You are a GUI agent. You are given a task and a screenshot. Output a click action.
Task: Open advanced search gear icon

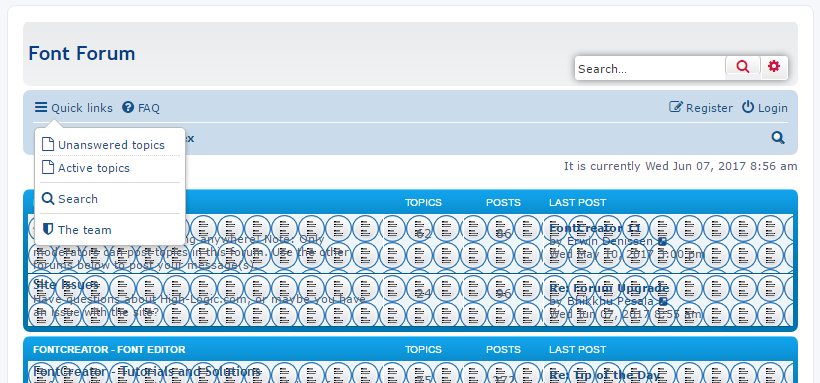[774, 66]
